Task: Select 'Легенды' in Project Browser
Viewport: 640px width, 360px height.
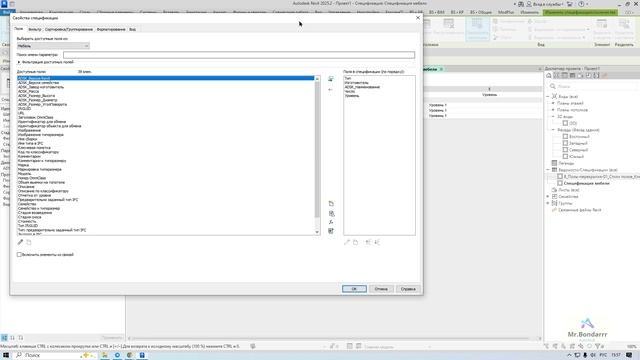Action: [x=566, y=163]
